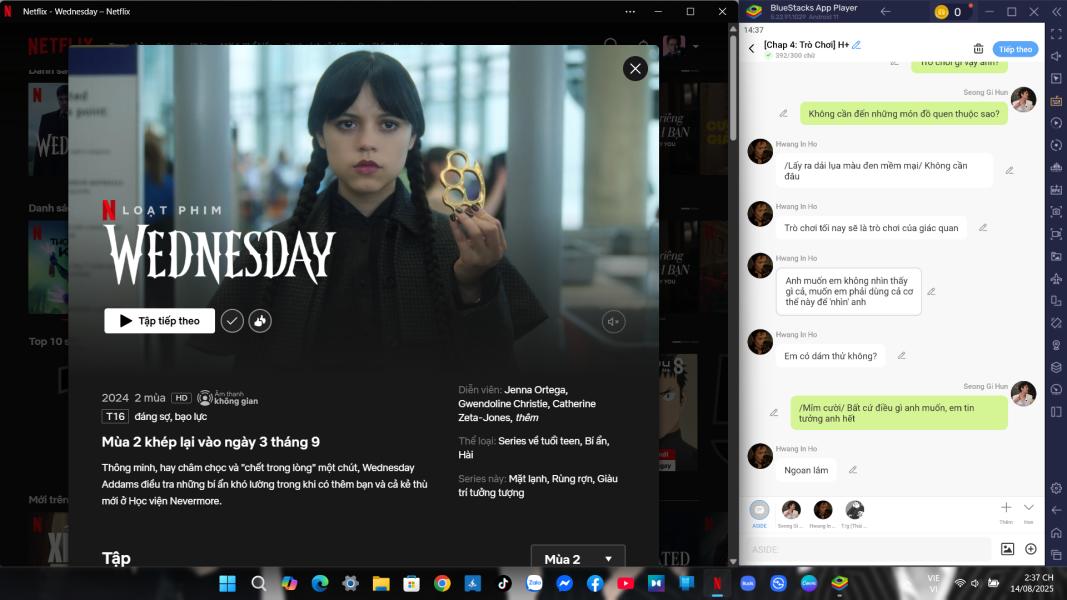
Task: Open Windows Start menu
Action: click(x=227, y=583)
